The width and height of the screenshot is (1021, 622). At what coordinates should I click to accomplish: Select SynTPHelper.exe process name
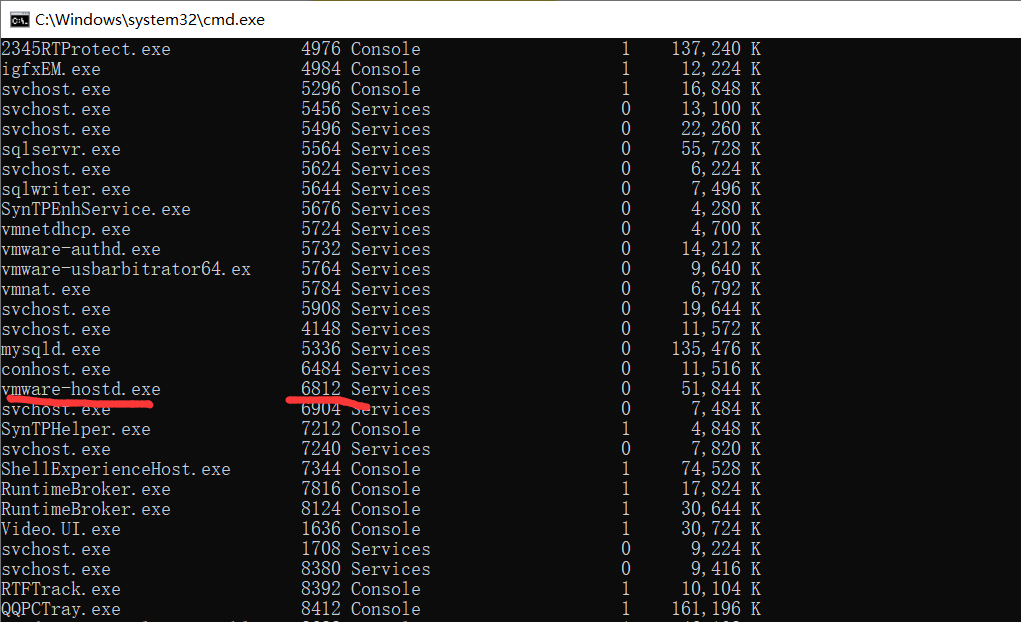coord(76,429)
